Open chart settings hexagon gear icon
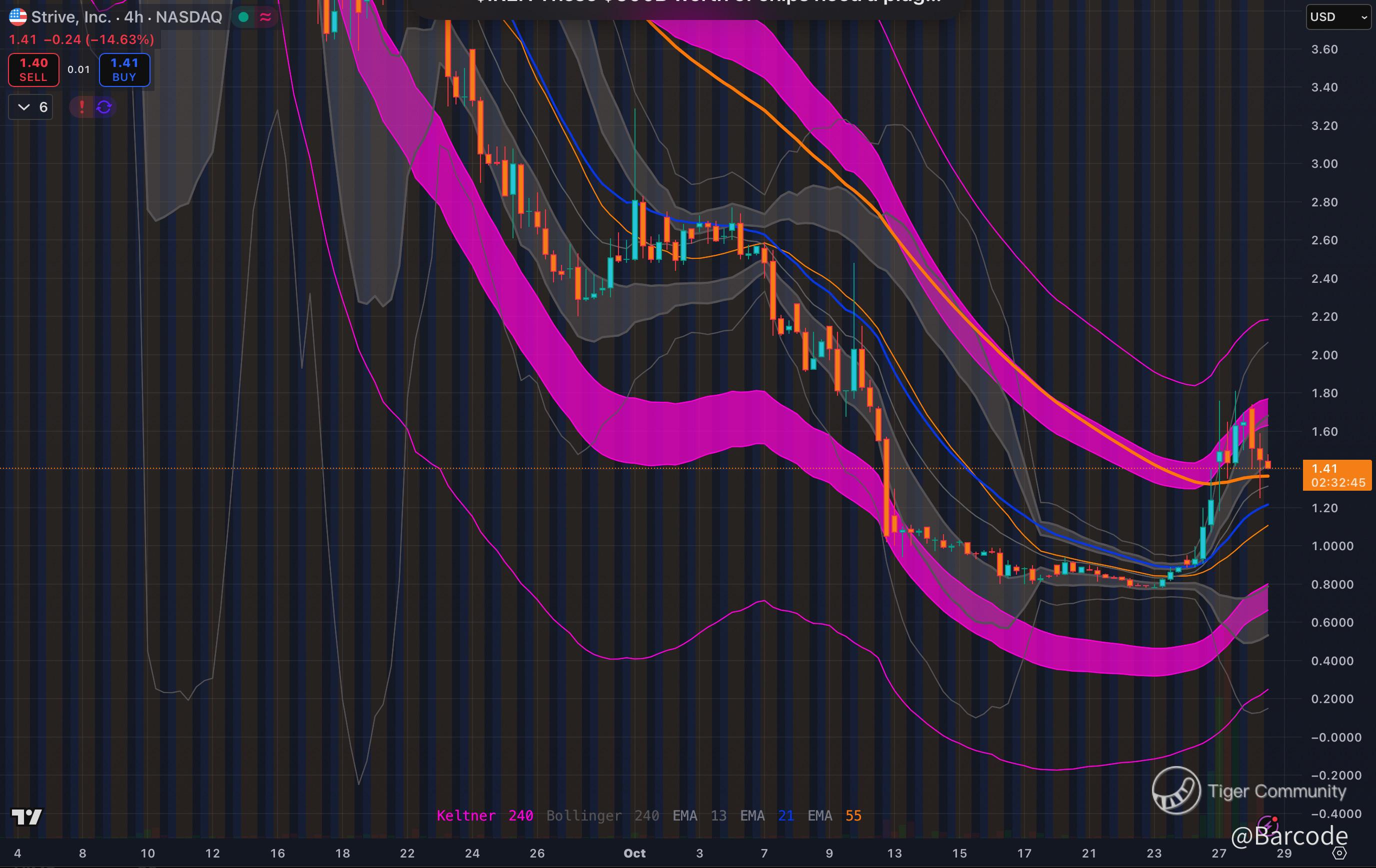The image size is (1376, 868). click(x=1339, y=853)
